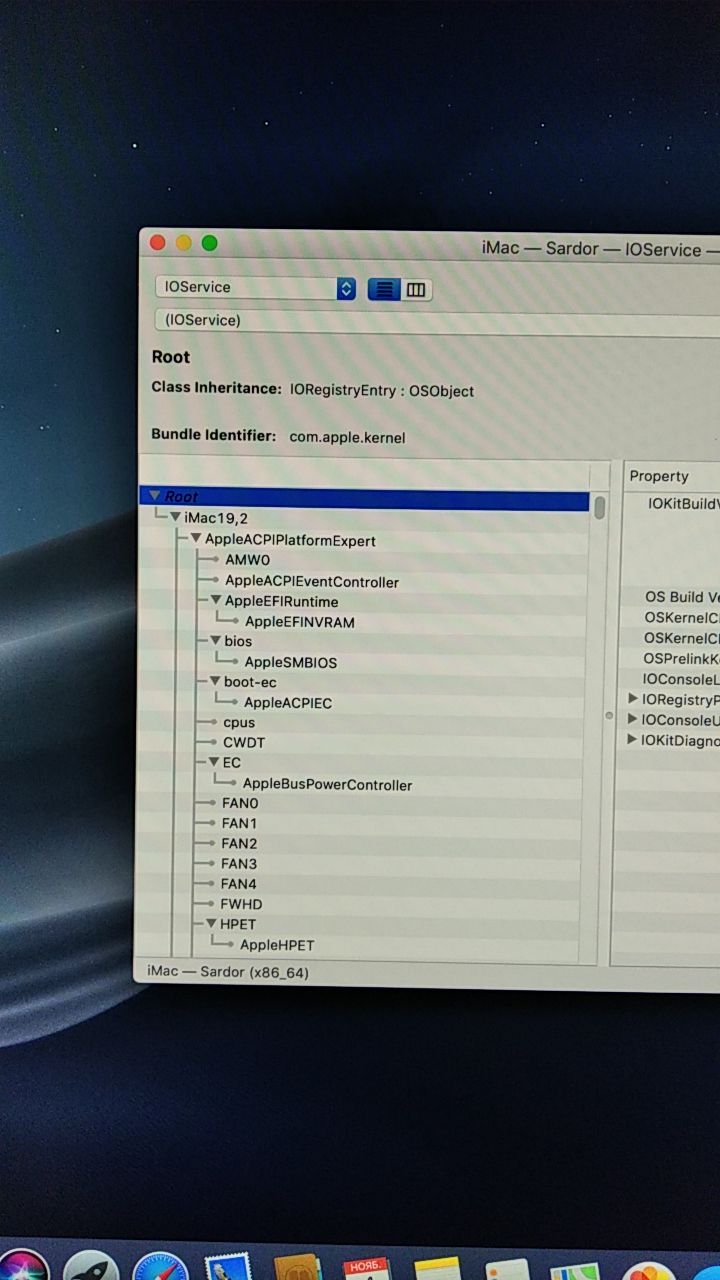The height and width of the screenshot is (1280, 720).
Task: Select AppleBusPowerController entry
Action: click(x=327, y=785)
